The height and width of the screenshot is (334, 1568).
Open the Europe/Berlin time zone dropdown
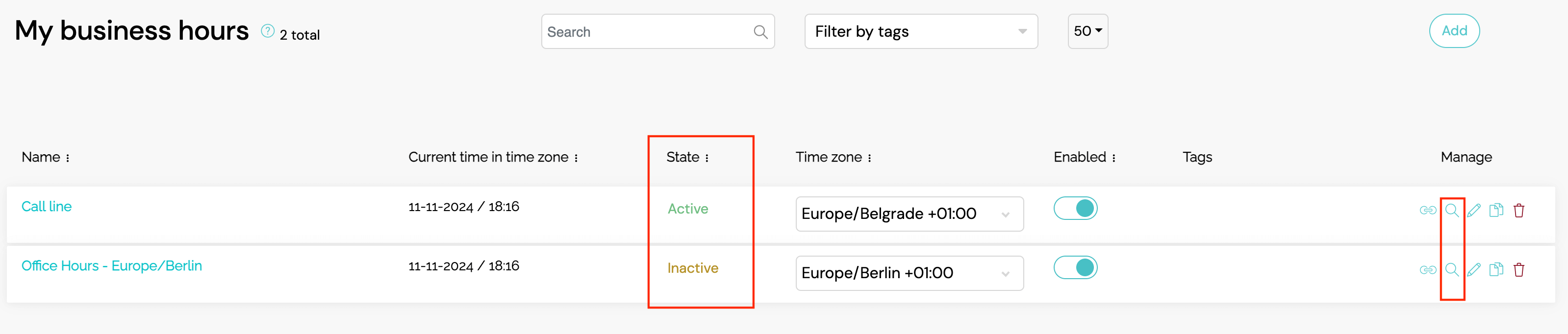pyautogui.click(x=910, y=273)
